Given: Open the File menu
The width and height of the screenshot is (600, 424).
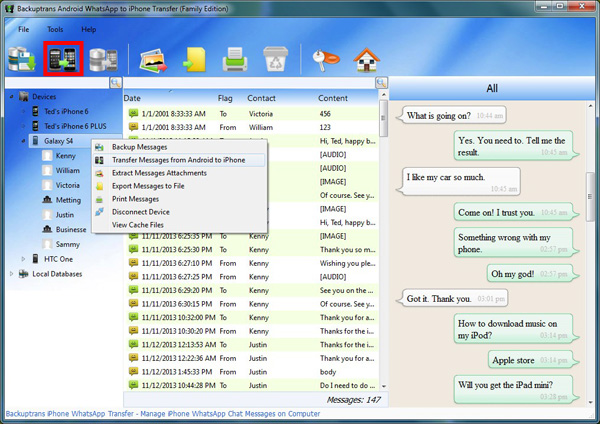Looking at the screenshot, I should click(x=23, y=29).
